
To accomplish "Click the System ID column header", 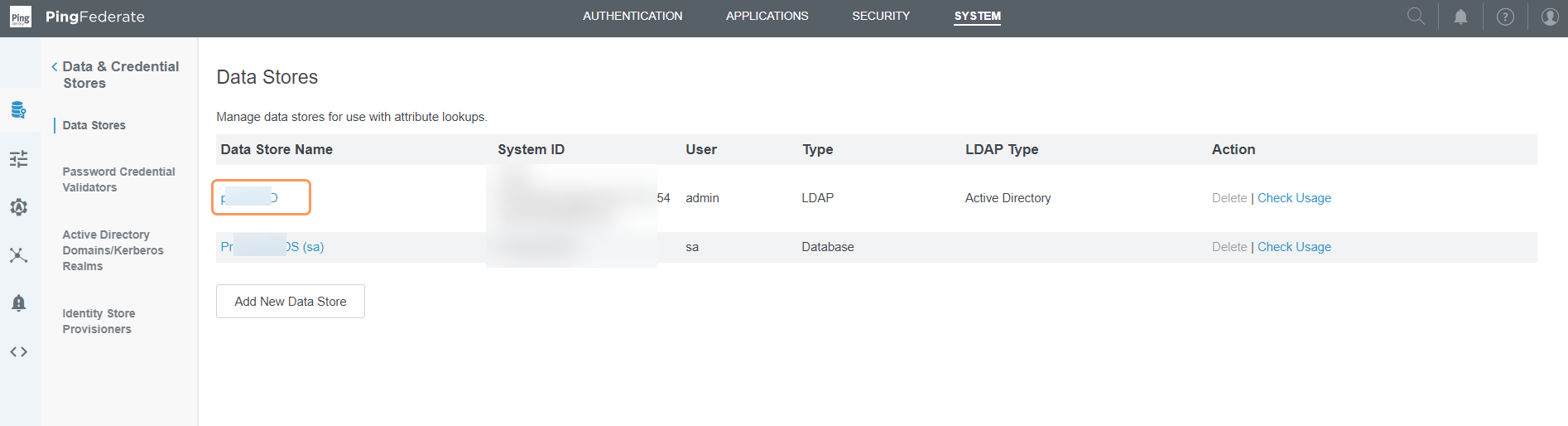I will [531, 149].
